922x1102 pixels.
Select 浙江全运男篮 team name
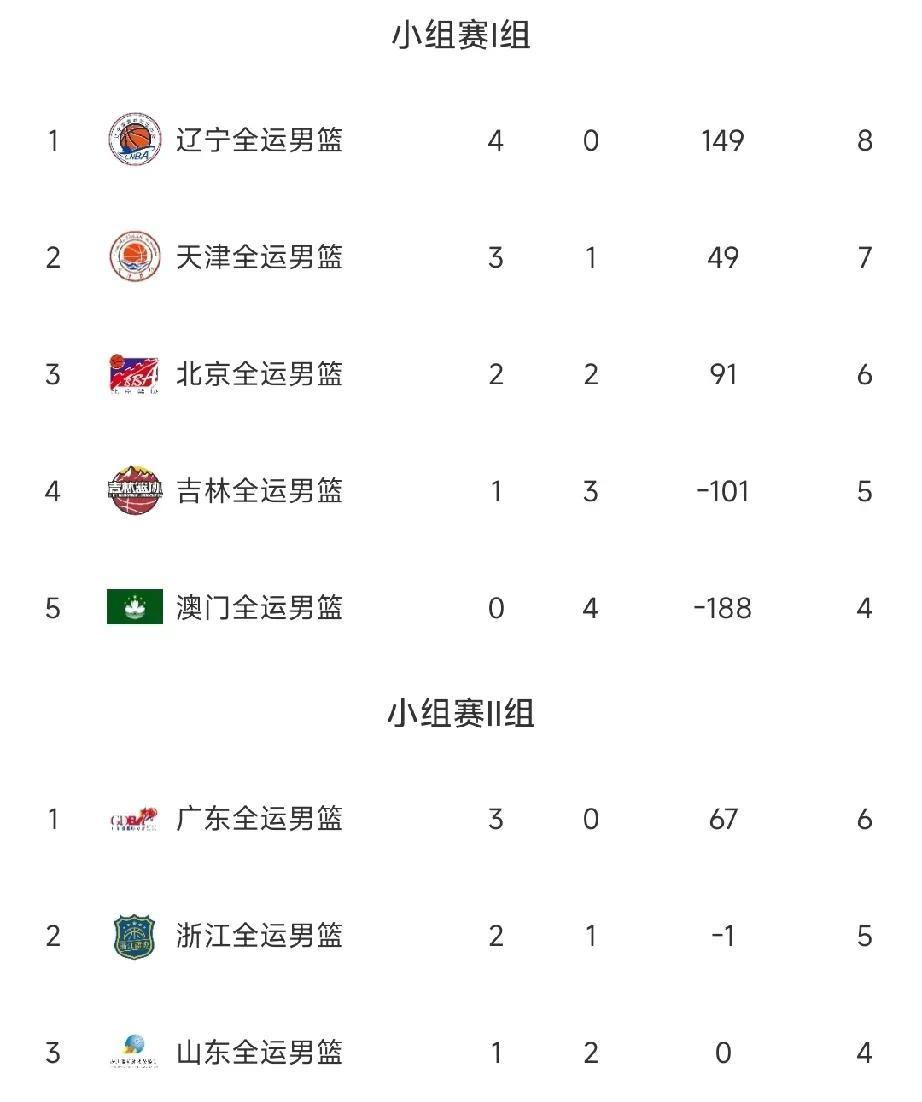260,936
